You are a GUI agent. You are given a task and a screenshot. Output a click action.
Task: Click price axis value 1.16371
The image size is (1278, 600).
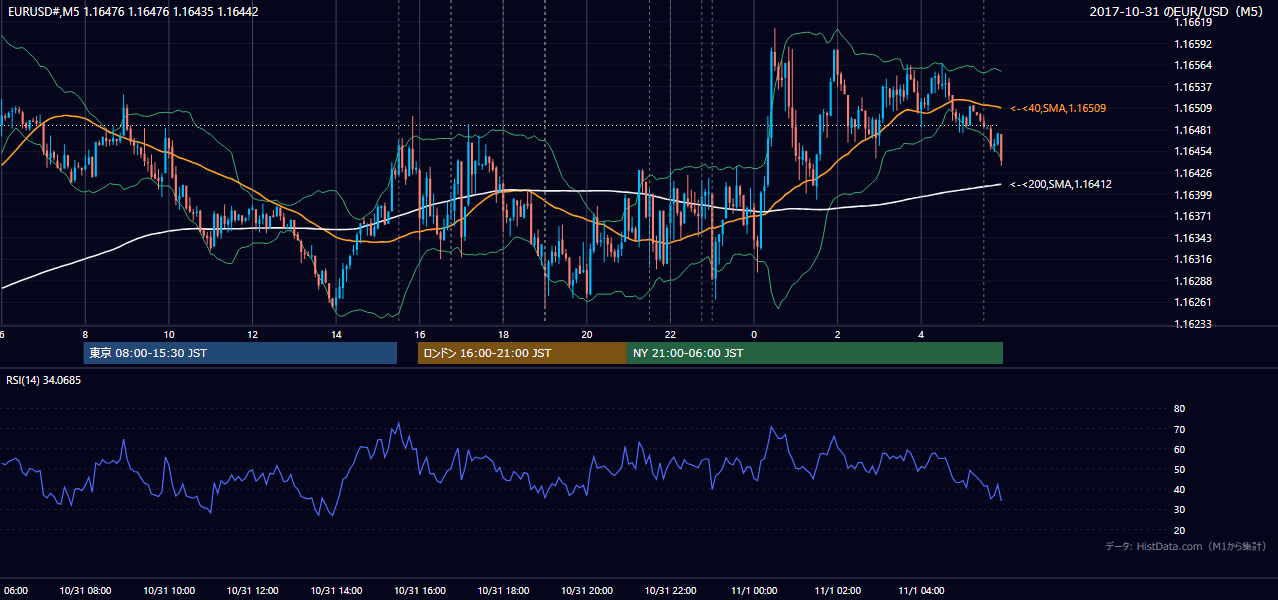coord(1193,216)
